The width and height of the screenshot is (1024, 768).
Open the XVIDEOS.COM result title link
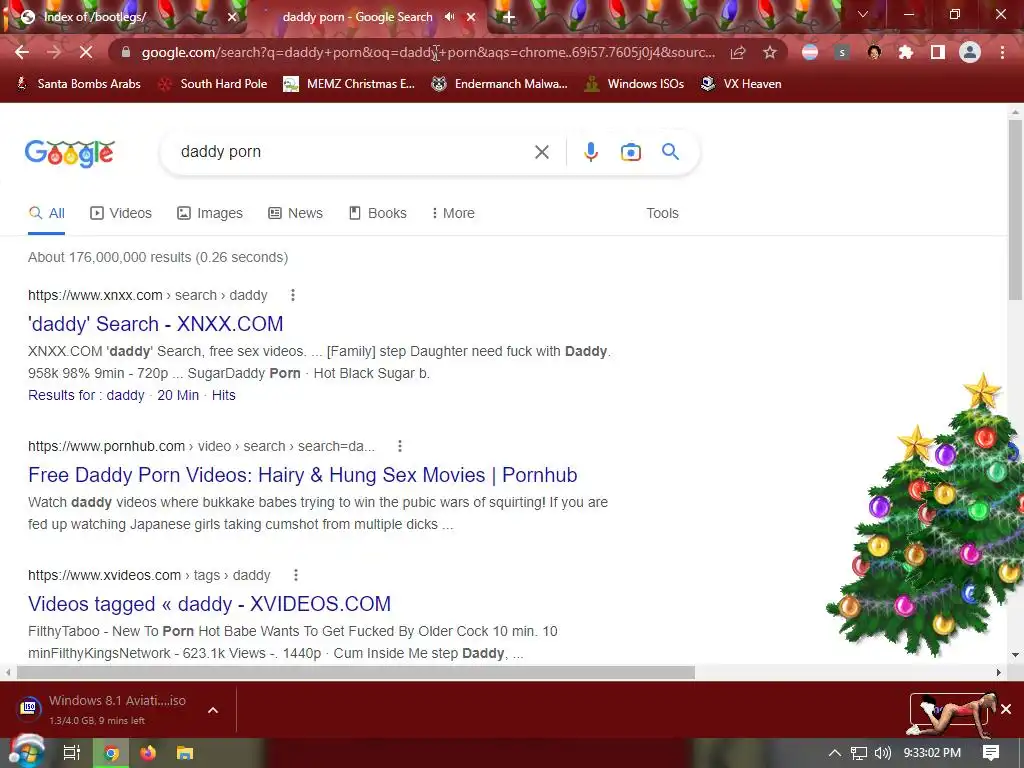click(209, 604)
